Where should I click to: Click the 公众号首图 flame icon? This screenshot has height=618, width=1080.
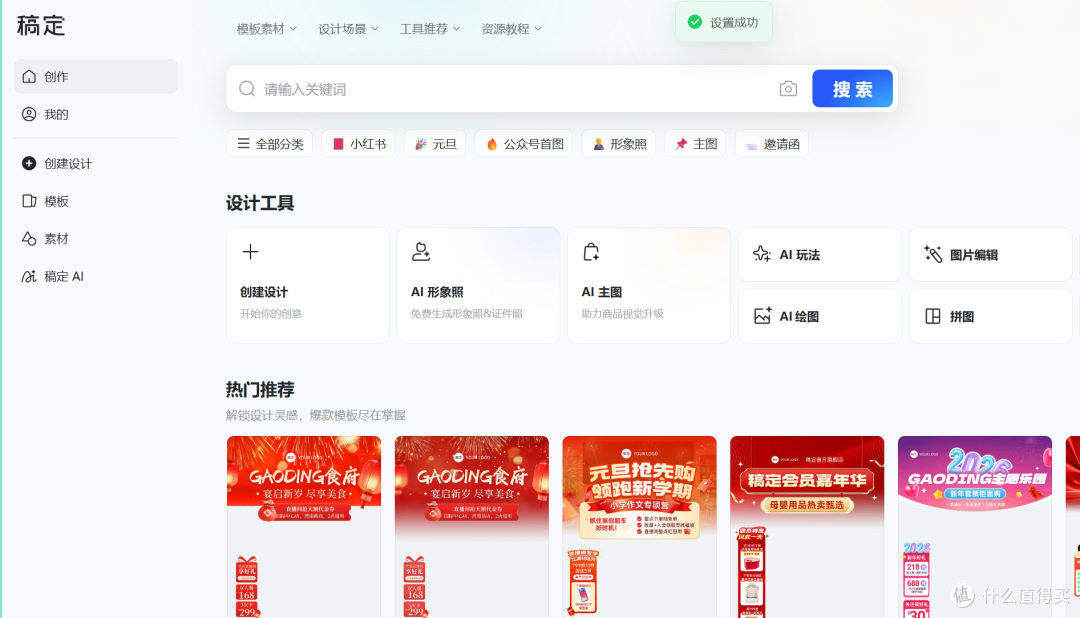(x=492, y=144)
